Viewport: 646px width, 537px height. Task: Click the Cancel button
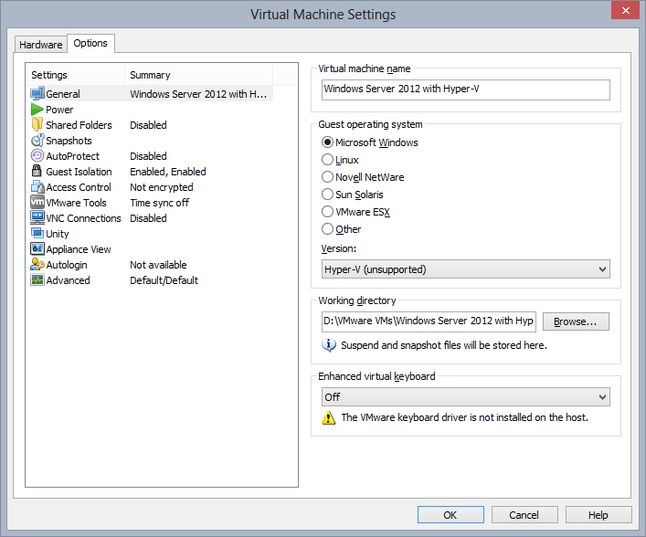tap(524, 515)
